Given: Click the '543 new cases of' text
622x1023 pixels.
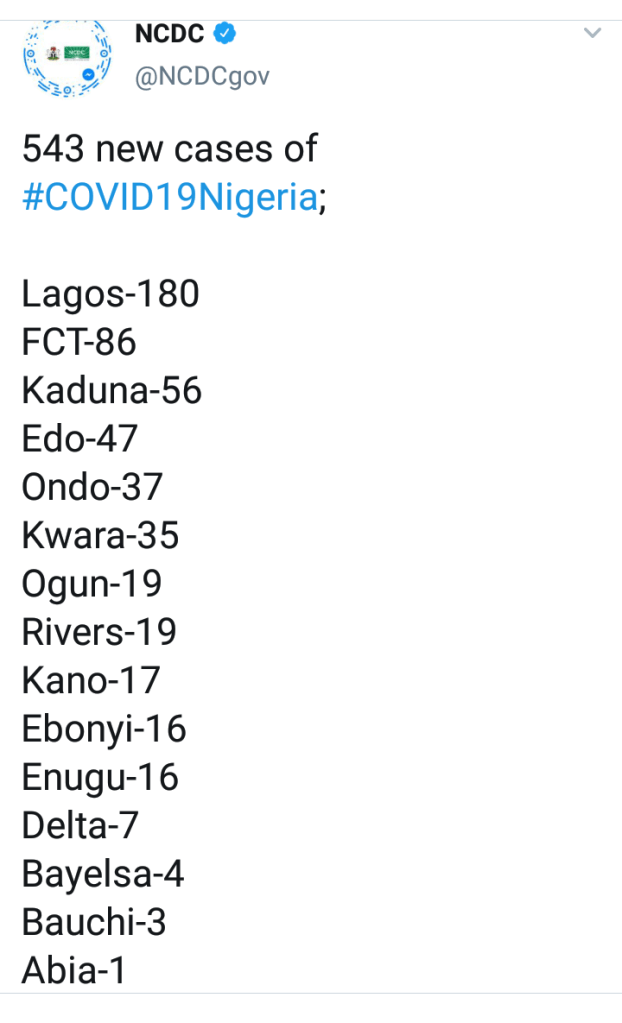Looking at the screenshot, I should (169, 149).
